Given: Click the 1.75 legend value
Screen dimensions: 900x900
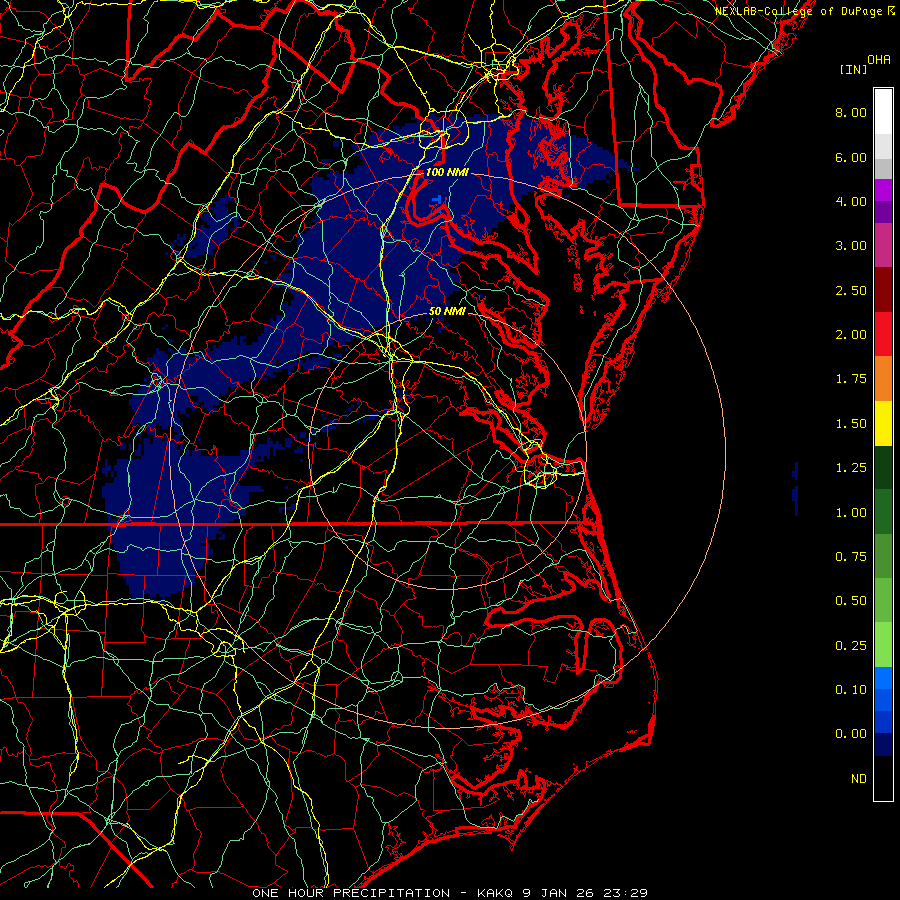Looking at the screenshot, I should (x=851, y=379).
